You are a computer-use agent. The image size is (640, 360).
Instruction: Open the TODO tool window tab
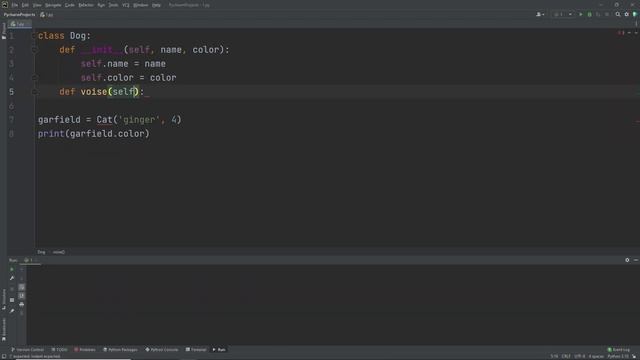coord(59,350)
